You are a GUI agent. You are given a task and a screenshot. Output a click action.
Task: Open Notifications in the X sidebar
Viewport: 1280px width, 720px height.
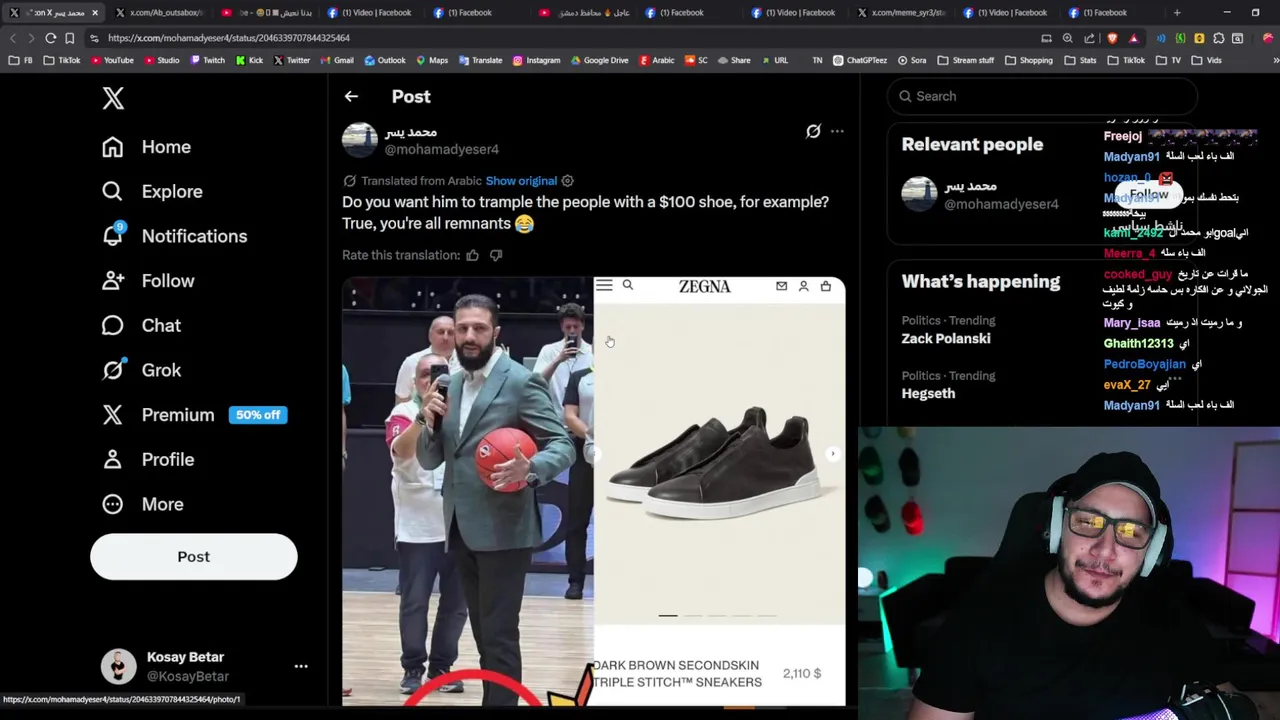pos(174,236)
